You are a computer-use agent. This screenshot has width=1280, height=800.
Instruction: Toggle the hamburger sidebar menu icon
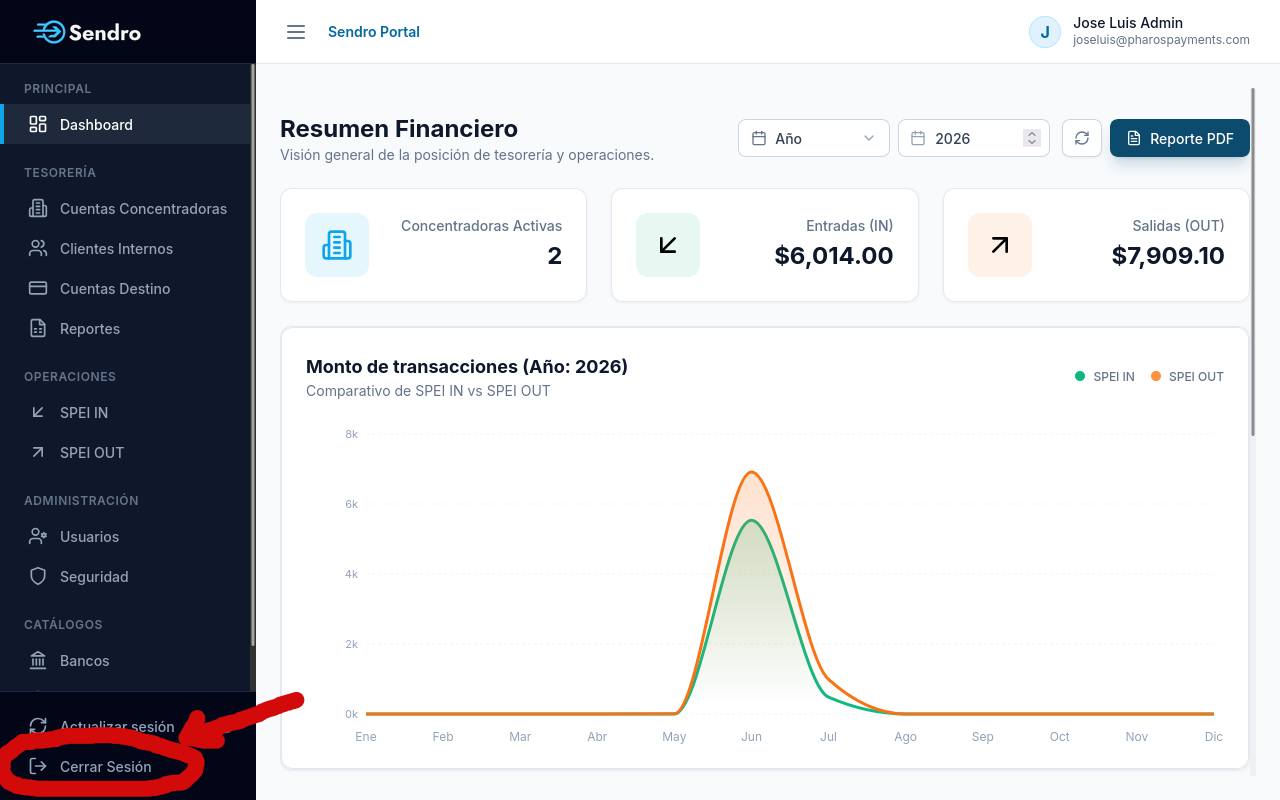click(x=296, y=32)
